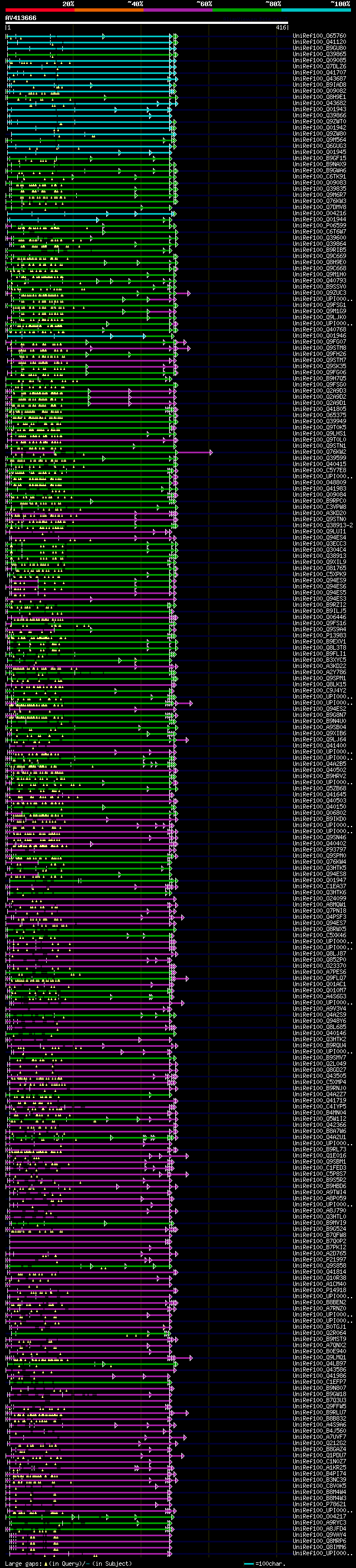The width and height of the screenshot is (356, 1568).
Task: Select UniRef100_Q09085 entry
Action: [x=319, y=60]
